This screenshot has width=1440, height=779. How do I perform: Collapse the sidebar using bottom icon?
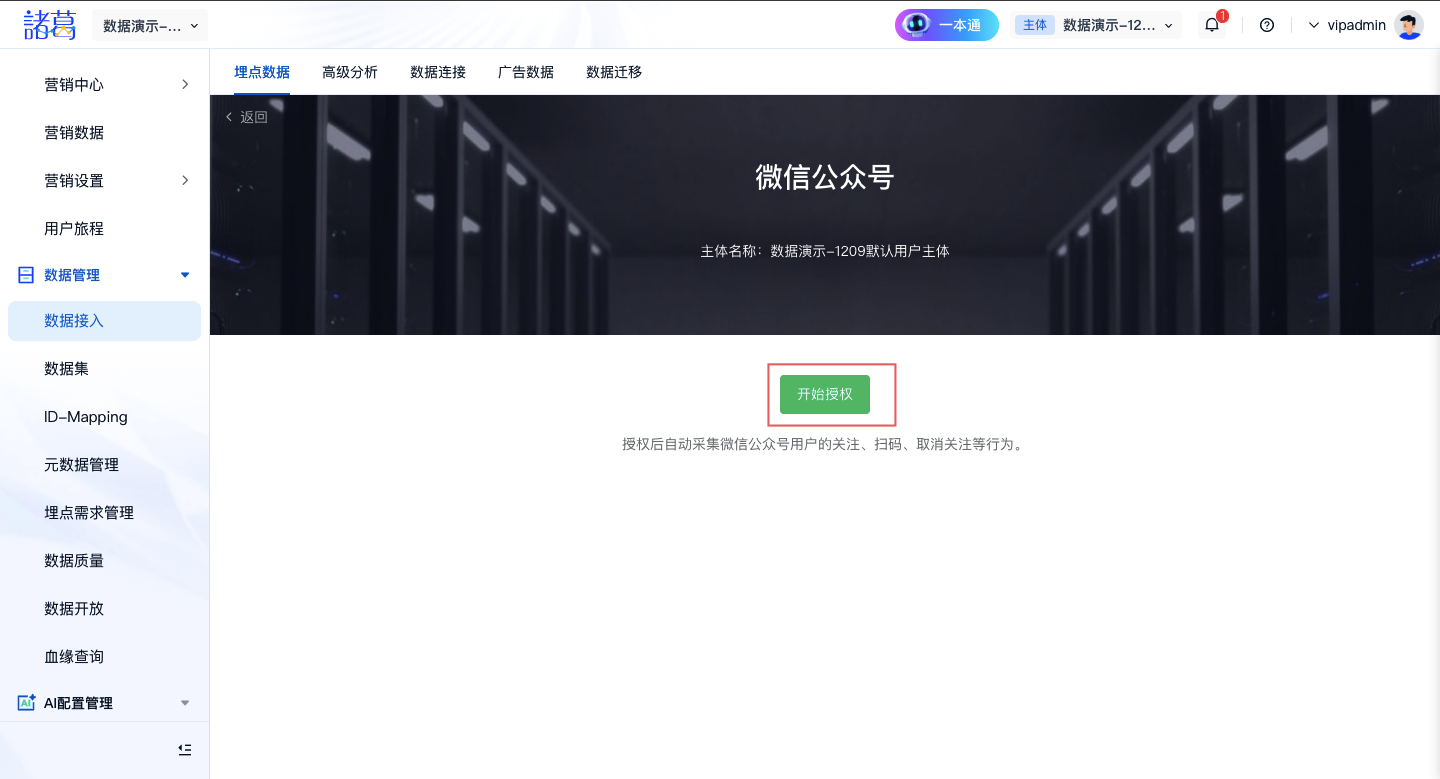coord(185,750)
